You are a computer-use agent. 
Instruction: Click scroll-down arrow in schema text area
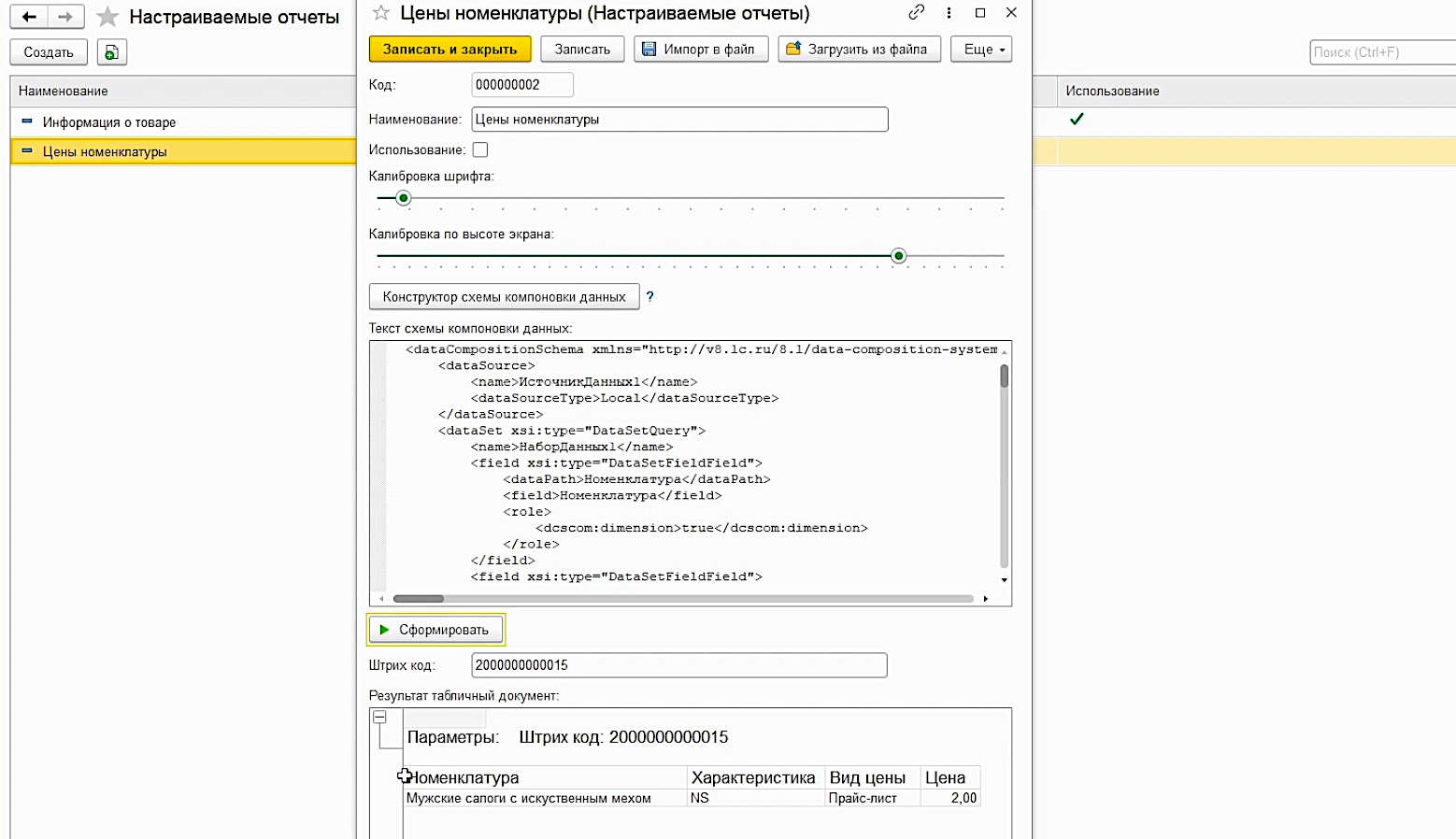pos(1005,580)
